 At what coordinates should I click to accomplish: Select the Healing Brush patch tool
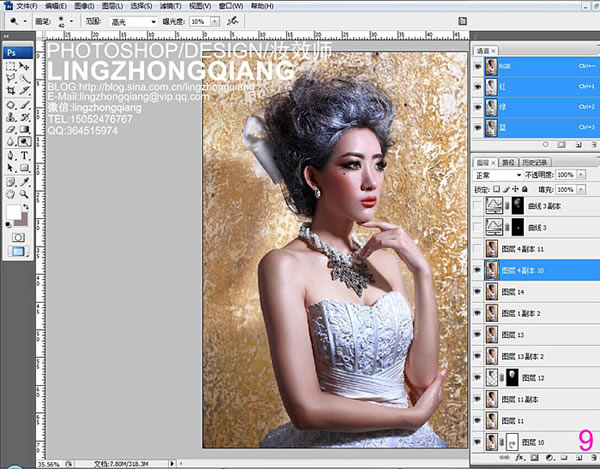point(11,105)
